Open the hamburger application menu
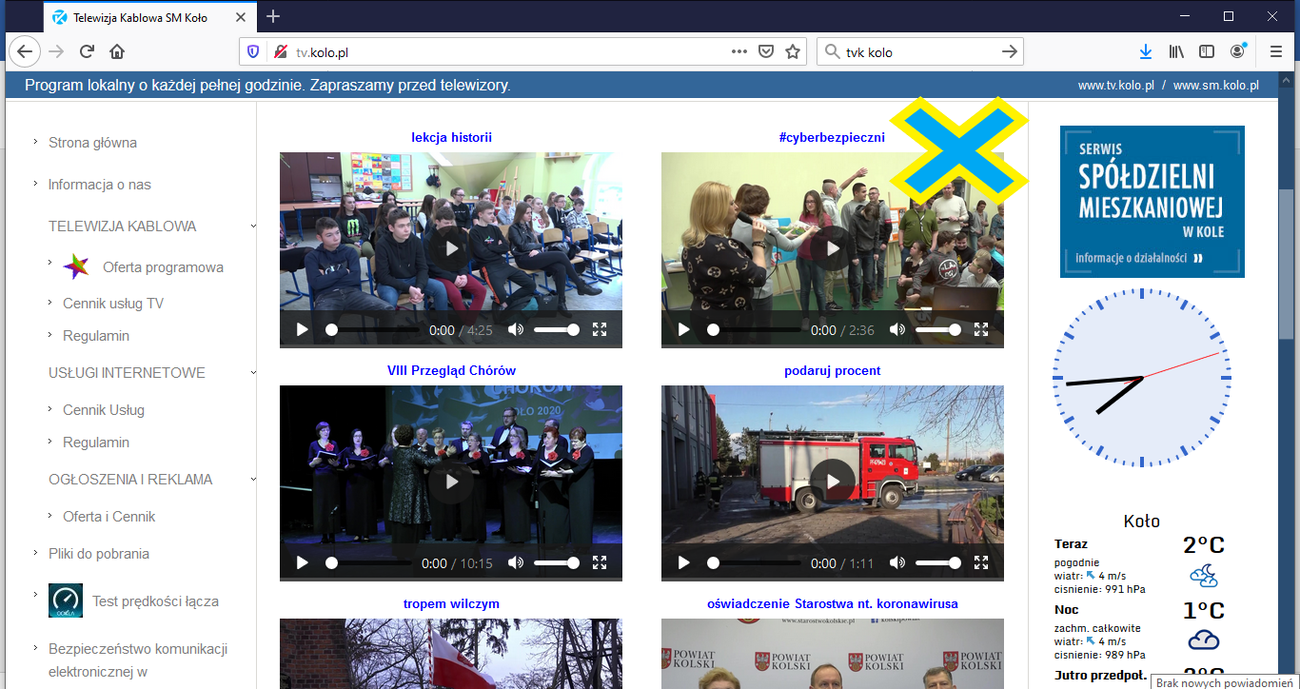Screen dimensions: 1300x689 pyautogui.click(x=1276, y=51)
